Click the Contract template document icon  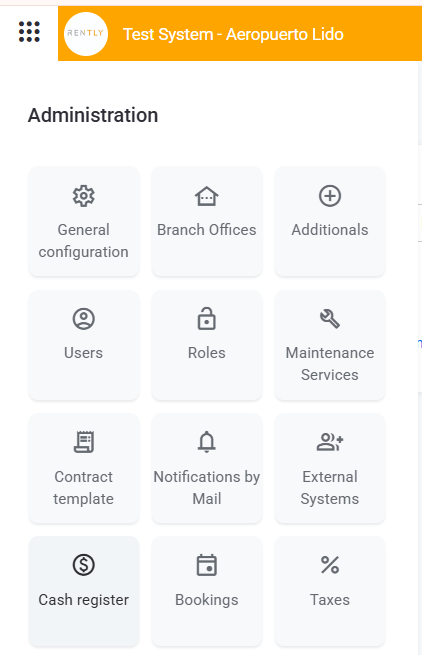84,442
